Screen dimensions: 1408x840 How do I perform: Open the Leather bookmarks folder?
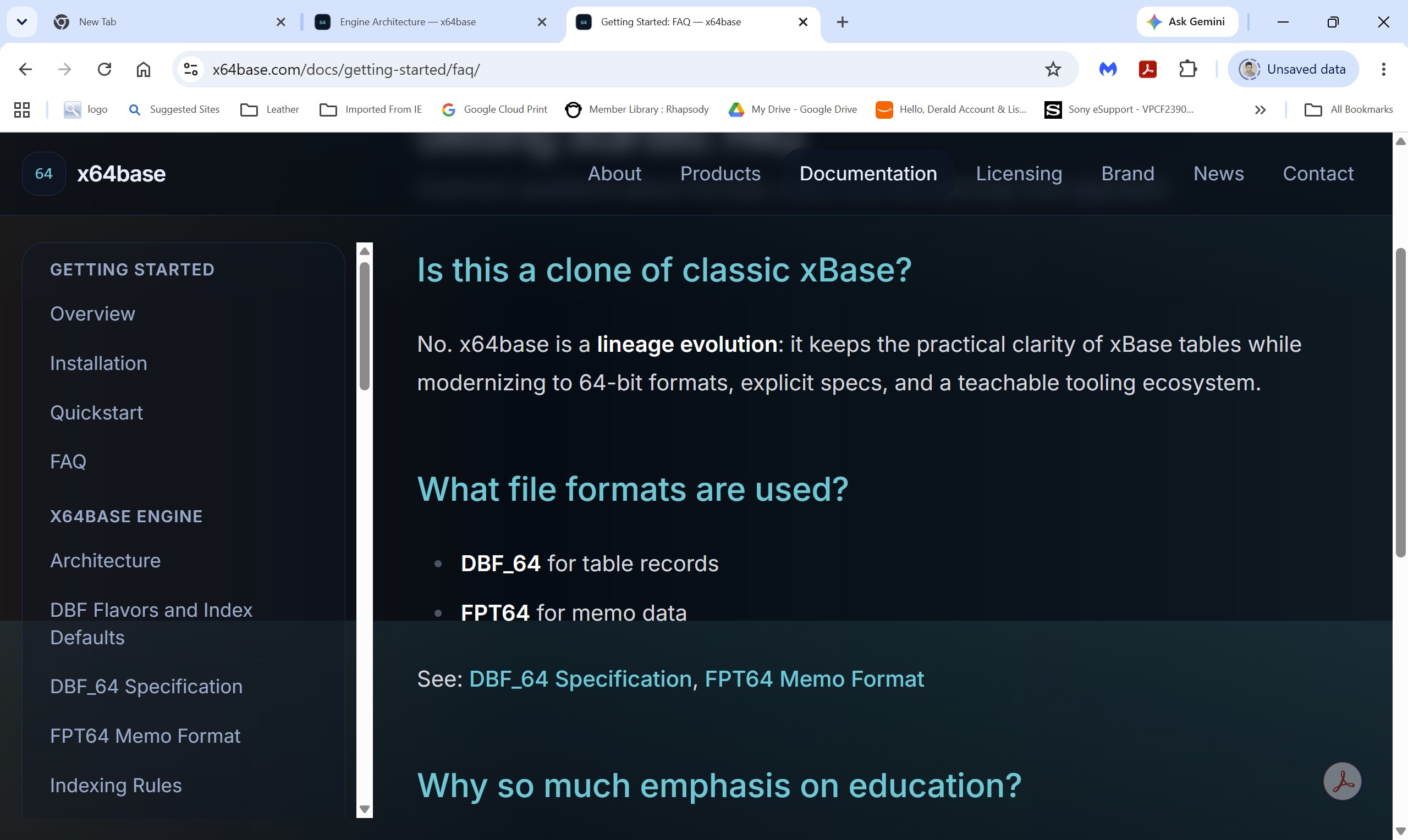(x=270, y=109)
